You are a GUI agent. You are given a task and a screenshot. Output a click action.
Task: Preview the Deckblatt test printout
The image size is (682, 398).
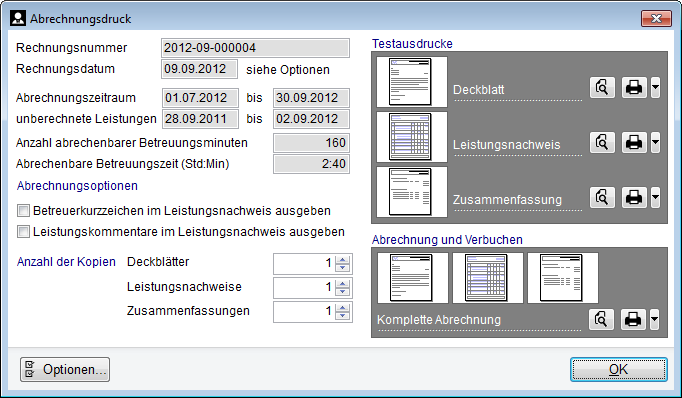tap(602, 87)
